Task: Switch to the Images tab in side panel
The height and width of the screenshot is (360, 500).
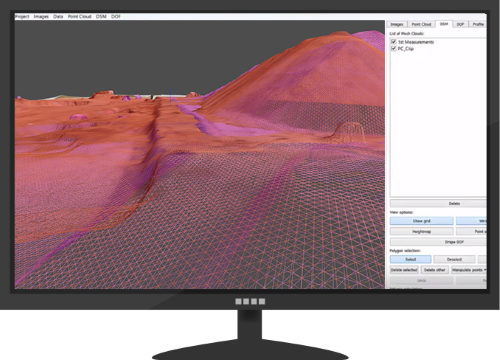Action: tap(397, 24)
